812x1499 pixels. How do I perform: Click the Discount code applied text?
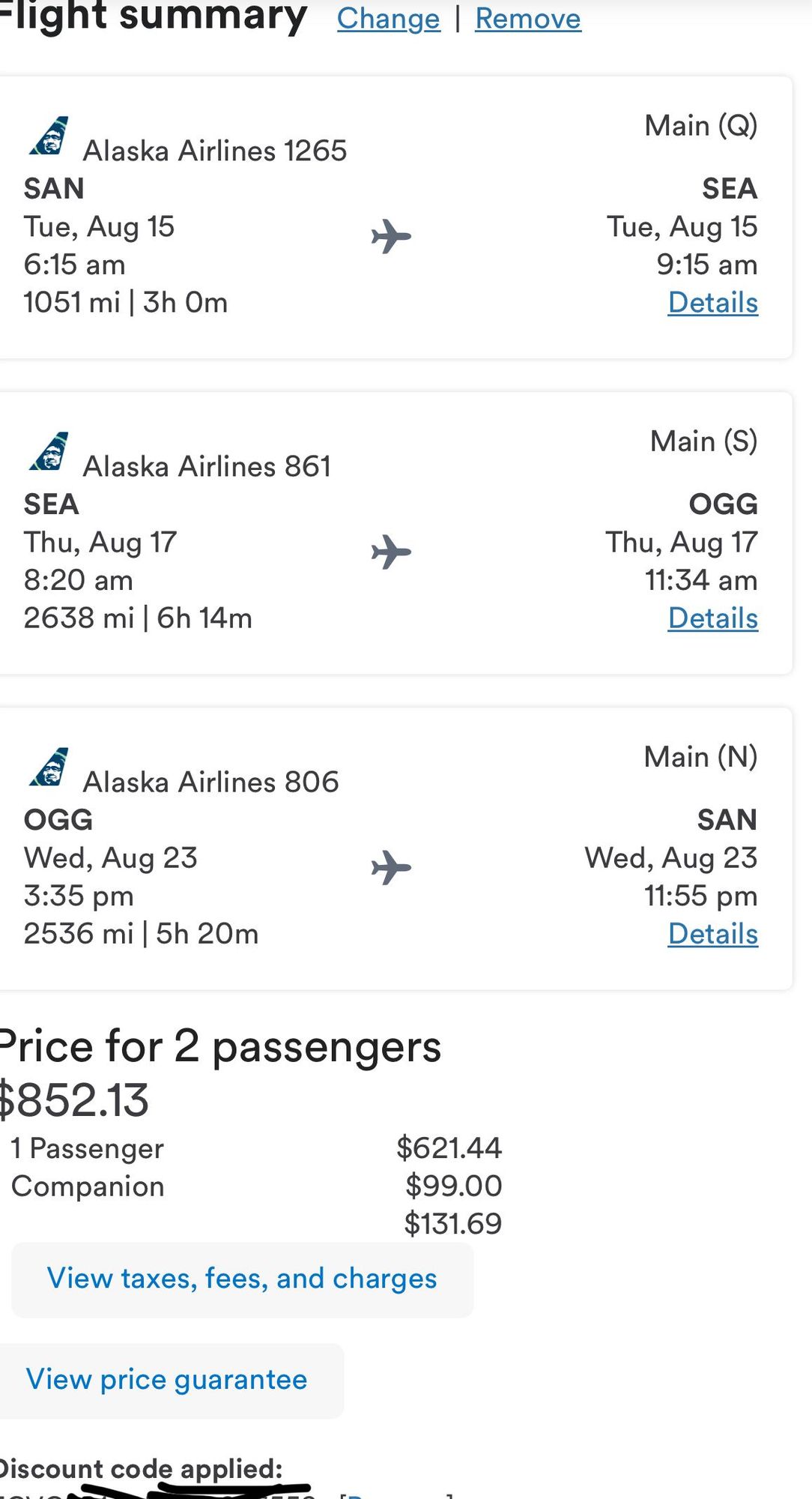pyautogui.click(x=141, y=1469)
